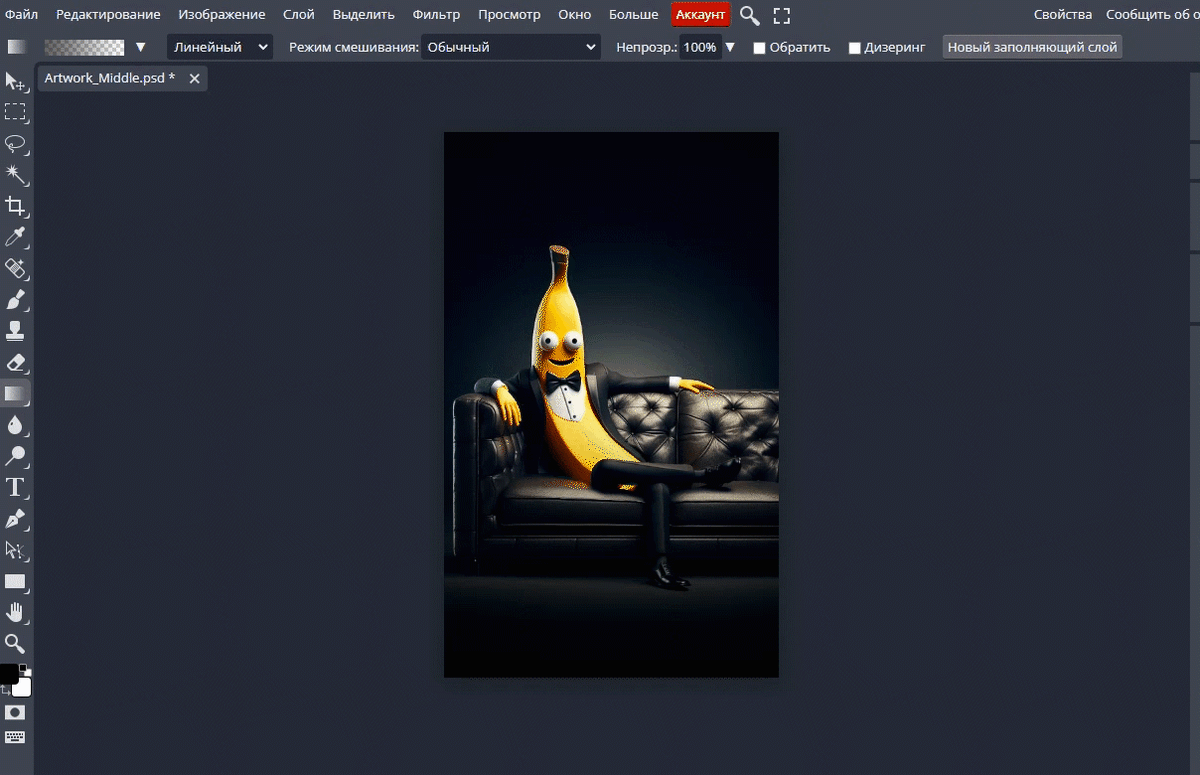Open the Фильтр menu
This screenshot has height=775, width=1200.
(436, 15)
